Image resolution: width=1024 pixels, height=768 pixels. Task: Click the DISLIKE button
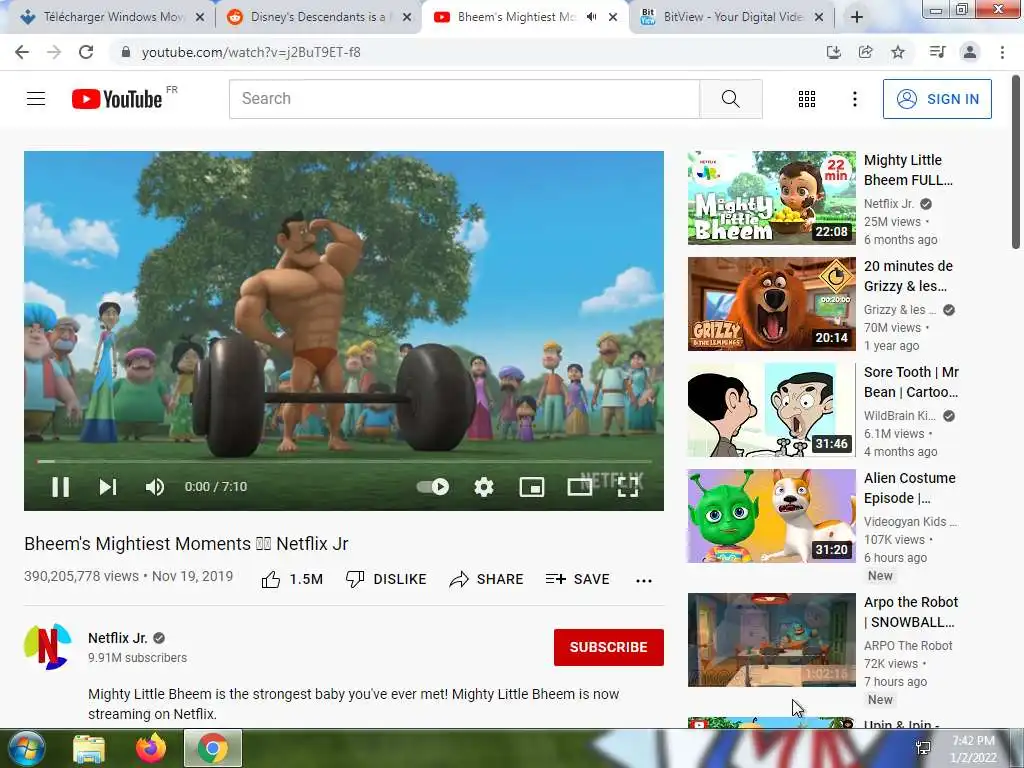(x=386, y=579)
